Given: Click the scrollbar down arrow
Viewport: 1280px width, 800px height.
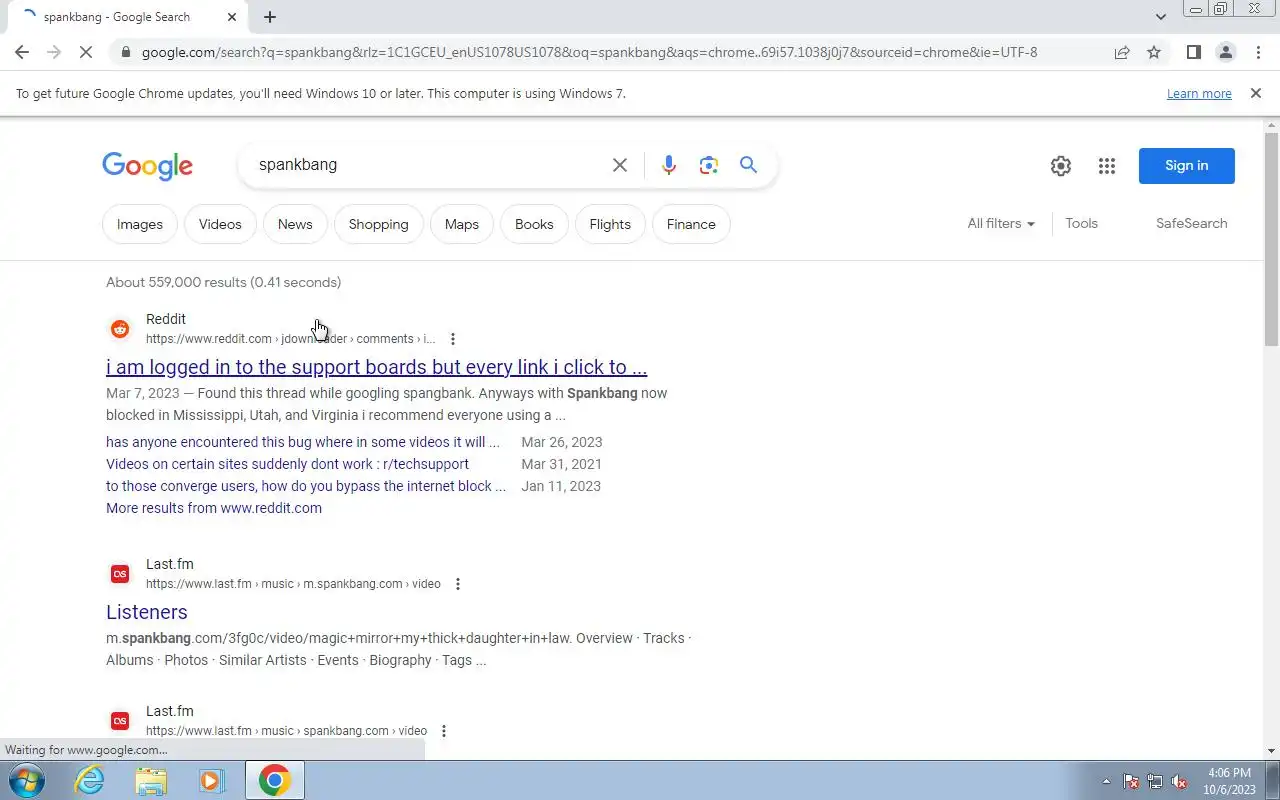Looking at the screenshot, I should coord(1271,751).
